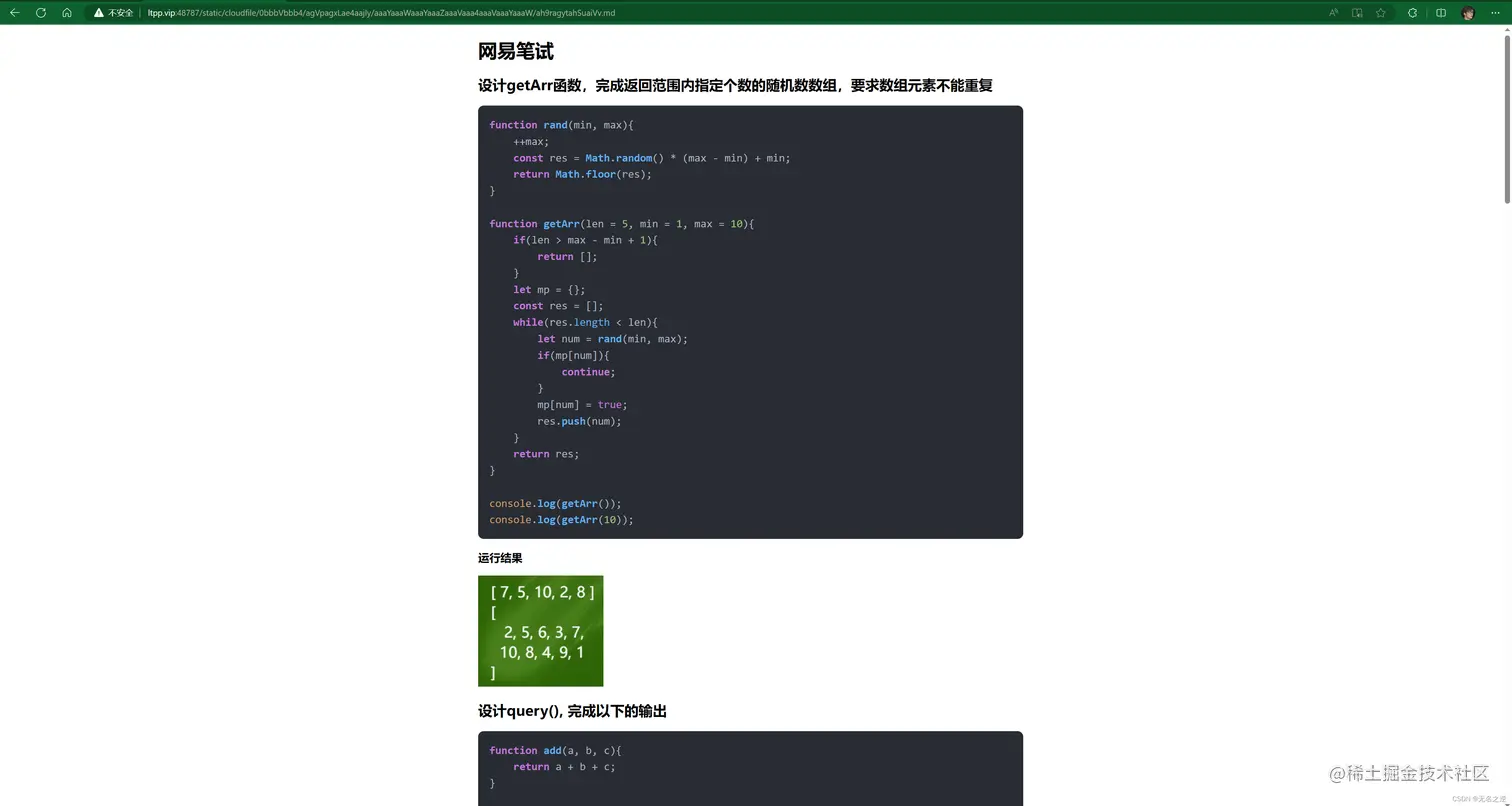Click the 设计query() section heading

[573, 711]
